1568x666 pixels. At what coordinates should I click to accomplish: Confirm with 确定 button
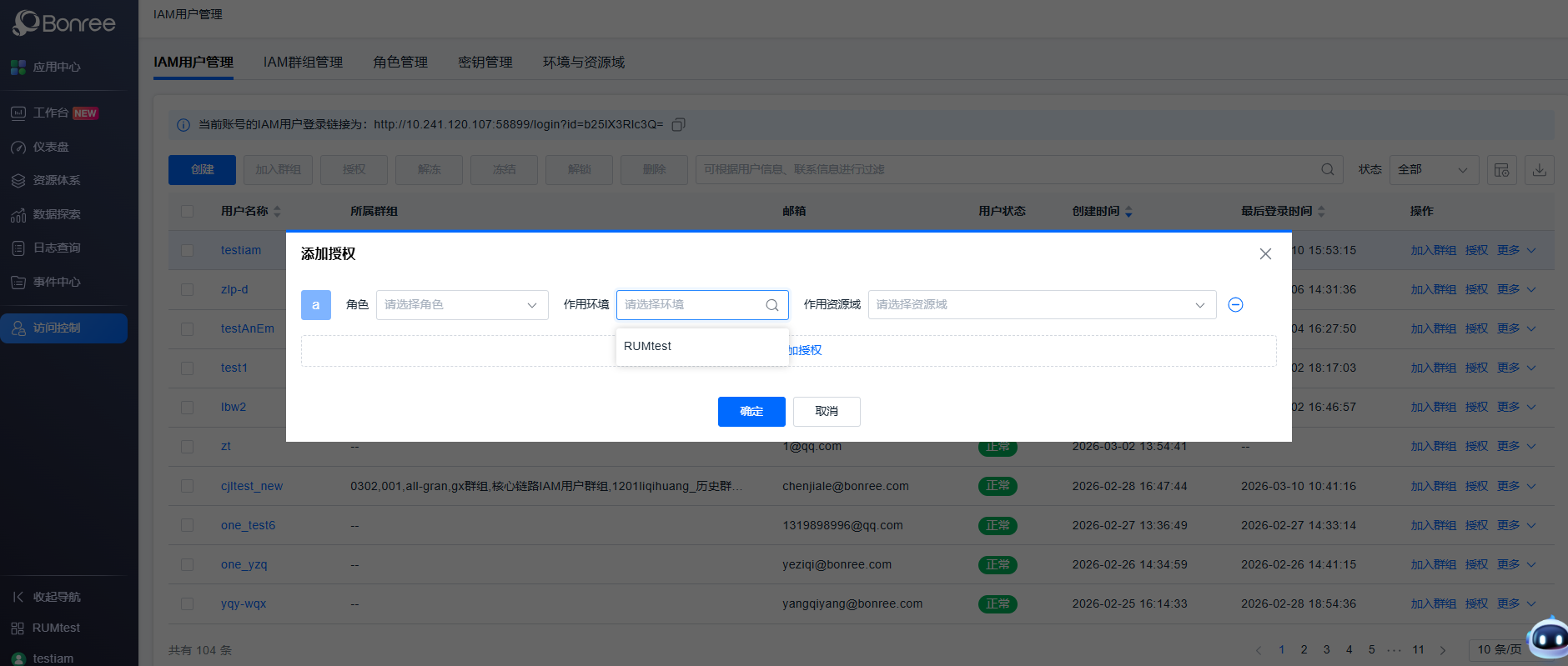point(751,412)
